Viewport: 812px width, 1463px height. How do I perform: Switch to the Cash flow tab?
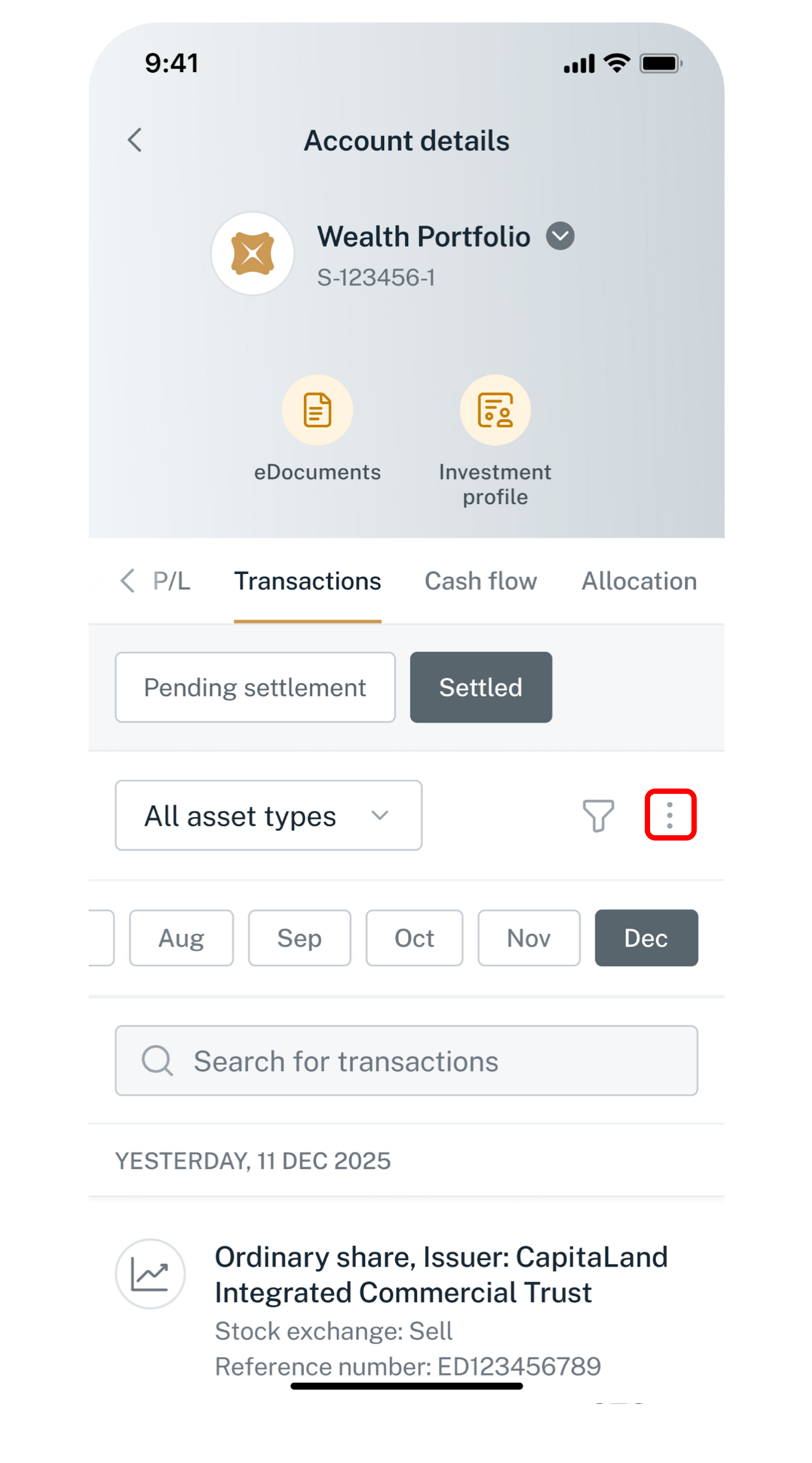coord(480,581)
